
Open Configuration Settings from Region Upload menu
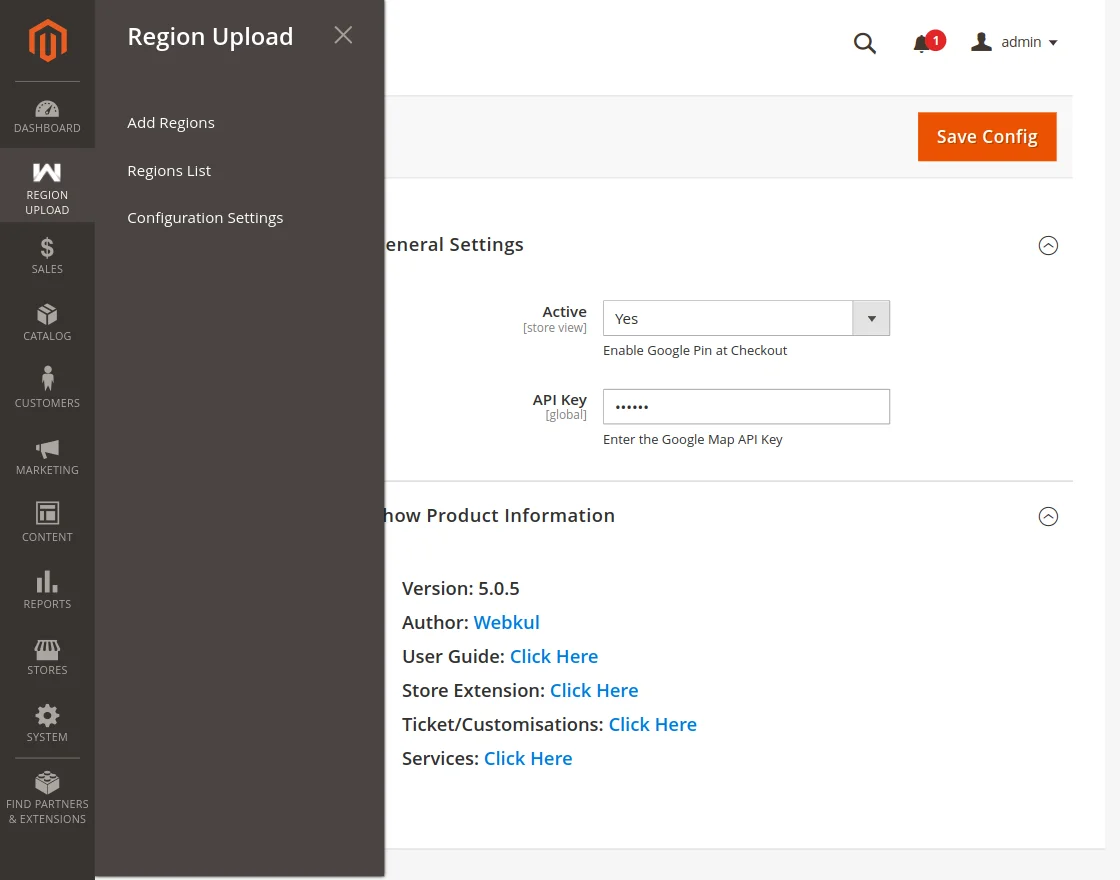[x=205, y=217]
